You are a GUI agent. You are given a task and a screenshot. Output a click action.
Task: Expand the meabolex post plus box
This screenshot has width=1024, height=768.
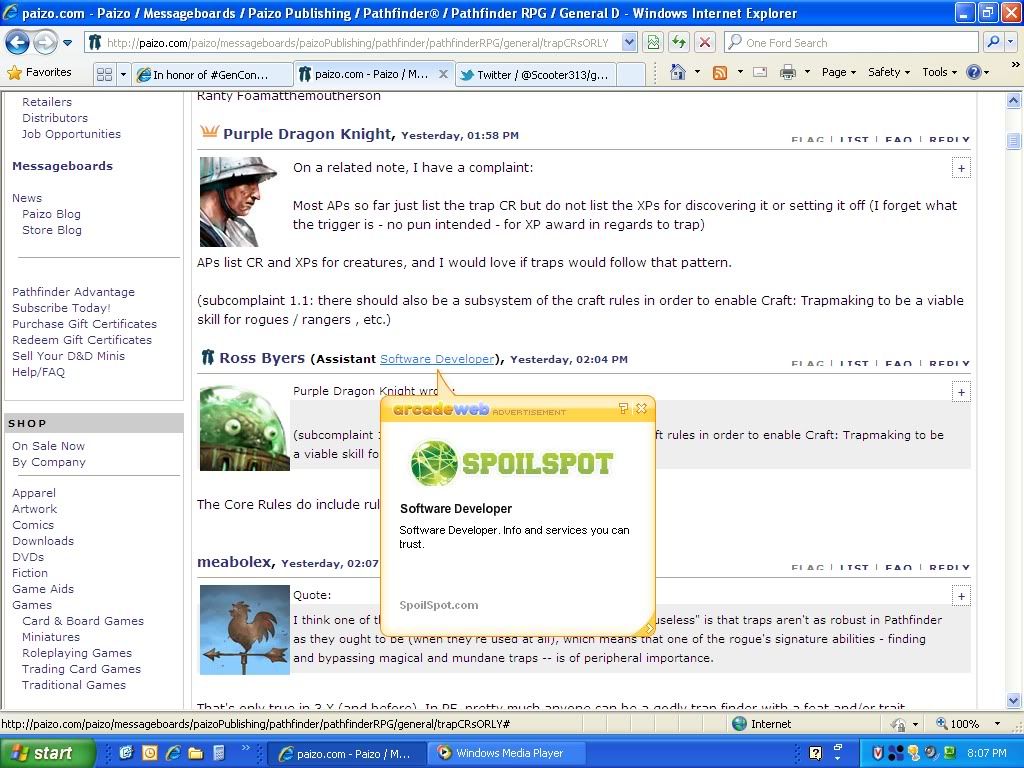pos(961,596)
